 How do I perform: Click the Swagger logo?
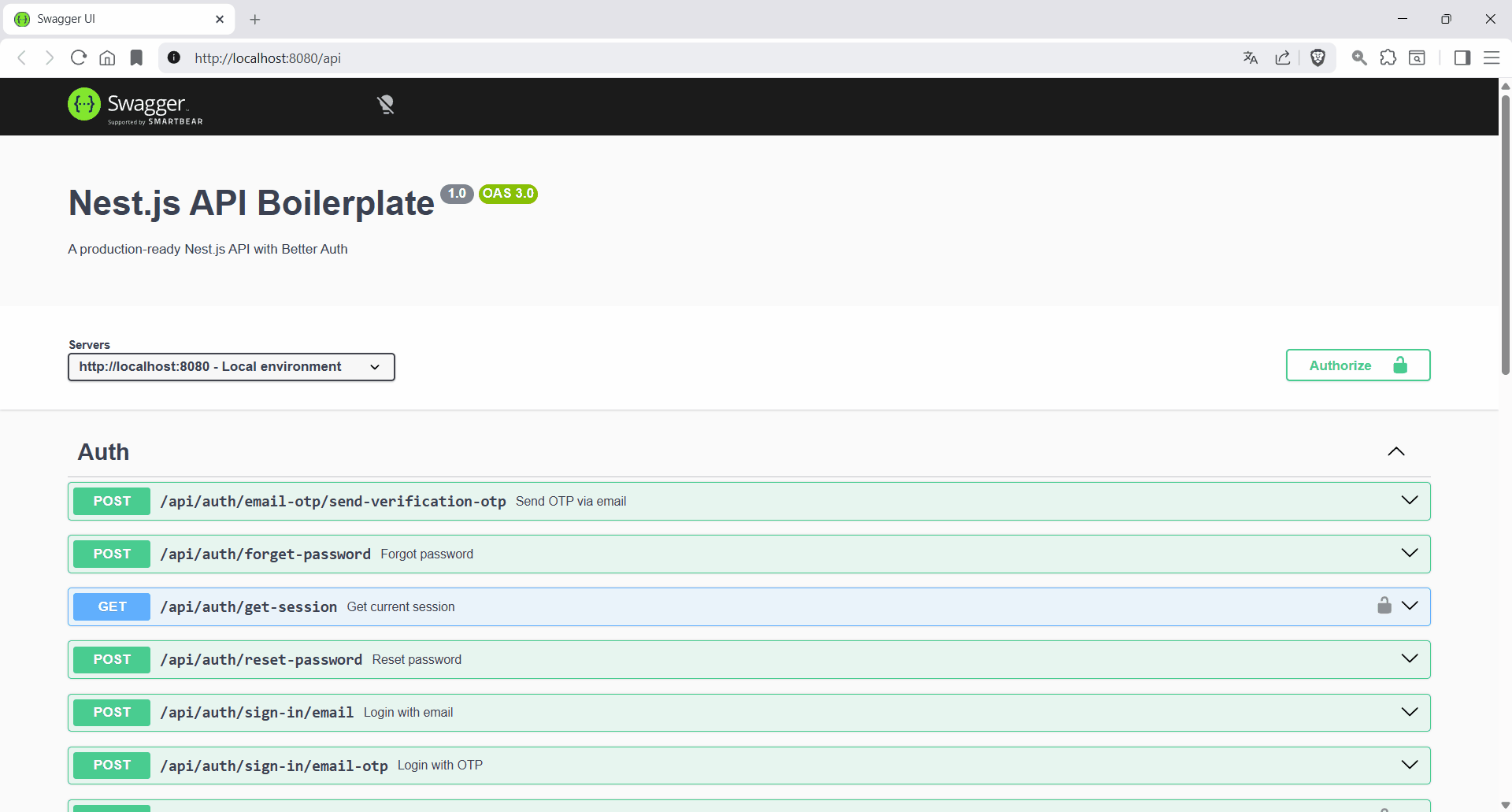[135, 106]
